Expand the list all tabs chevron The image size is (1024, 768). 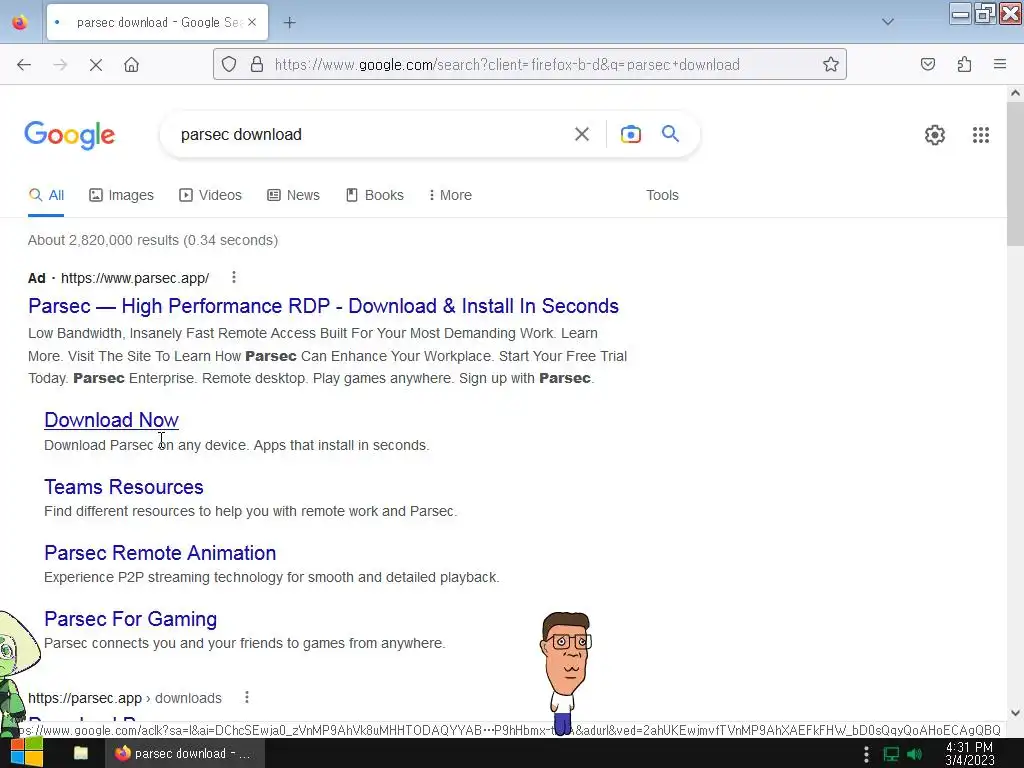click(888, 22)
